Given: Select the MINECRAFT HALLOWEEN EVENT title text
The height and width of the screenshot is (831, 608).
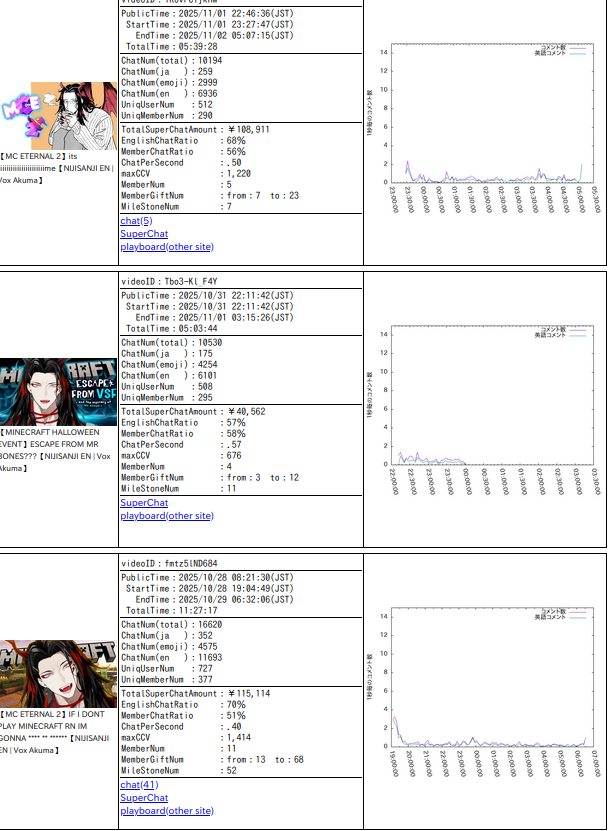Looking at the screenshot, I should (x=56, y=450).
